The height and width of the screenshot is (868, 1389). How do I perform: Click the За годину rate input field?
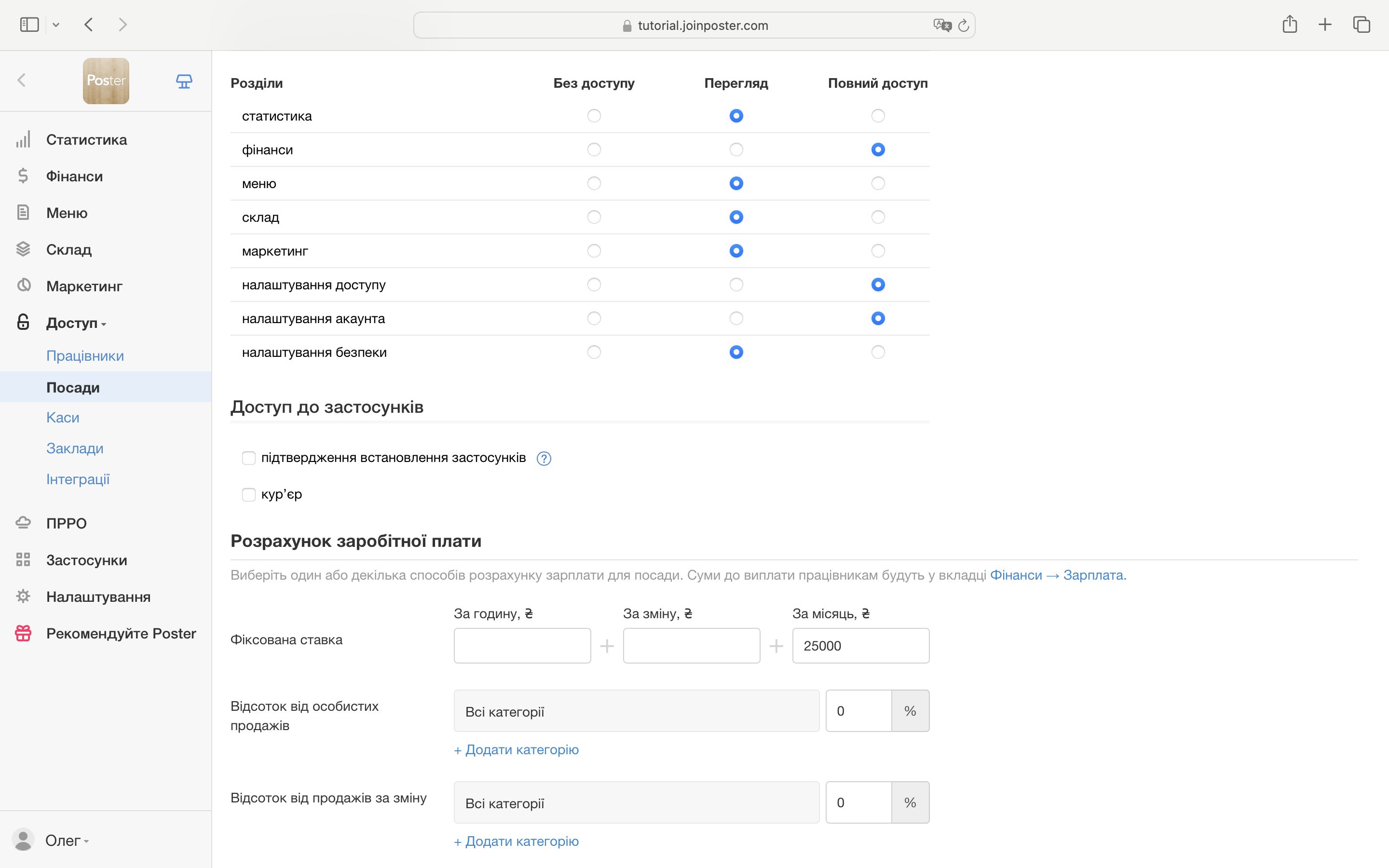[x=522, y=646]
